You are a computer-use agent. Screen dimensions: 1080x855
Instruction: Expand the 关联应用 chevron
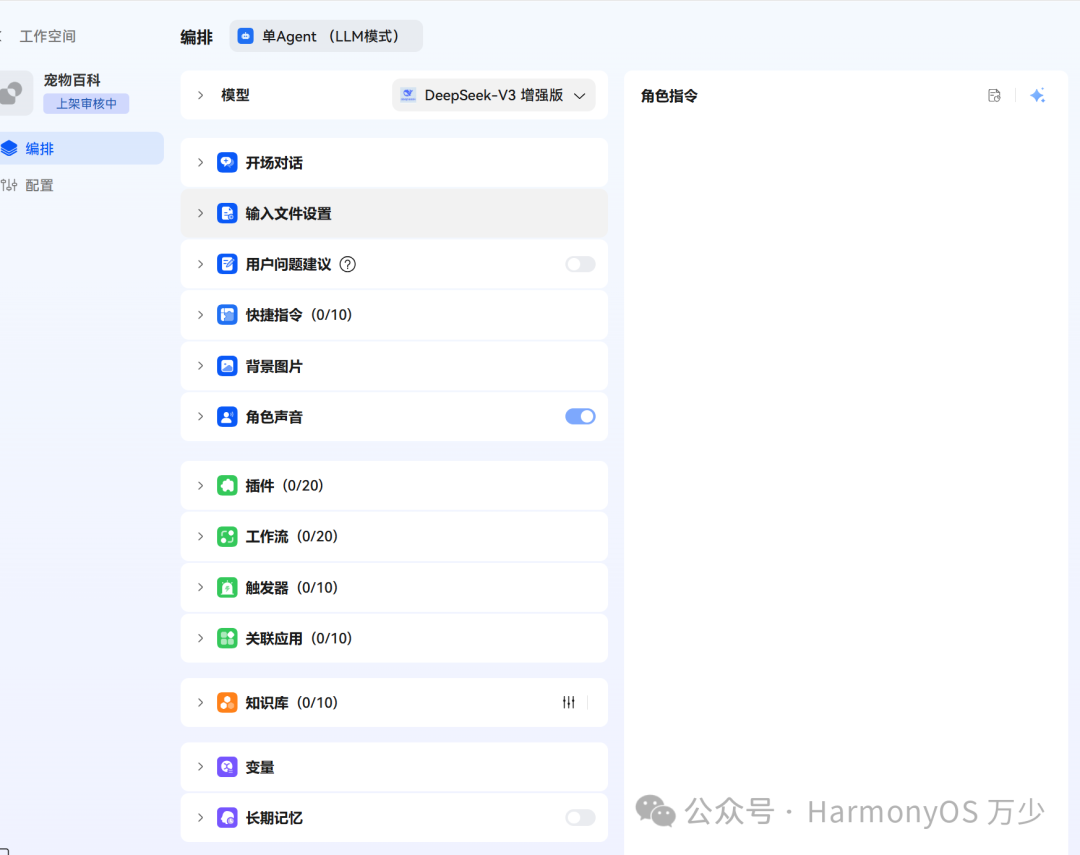200,638
